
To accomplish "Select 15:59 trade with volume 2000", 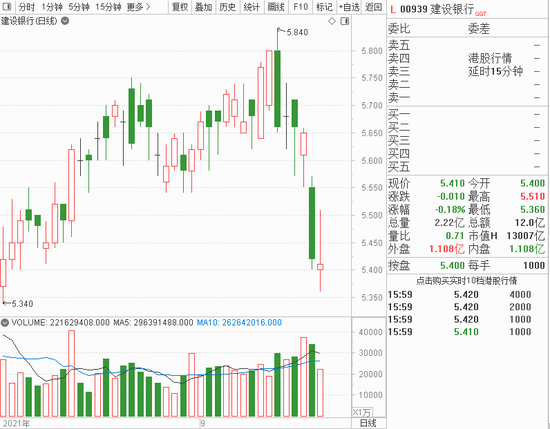I will 468,307.
